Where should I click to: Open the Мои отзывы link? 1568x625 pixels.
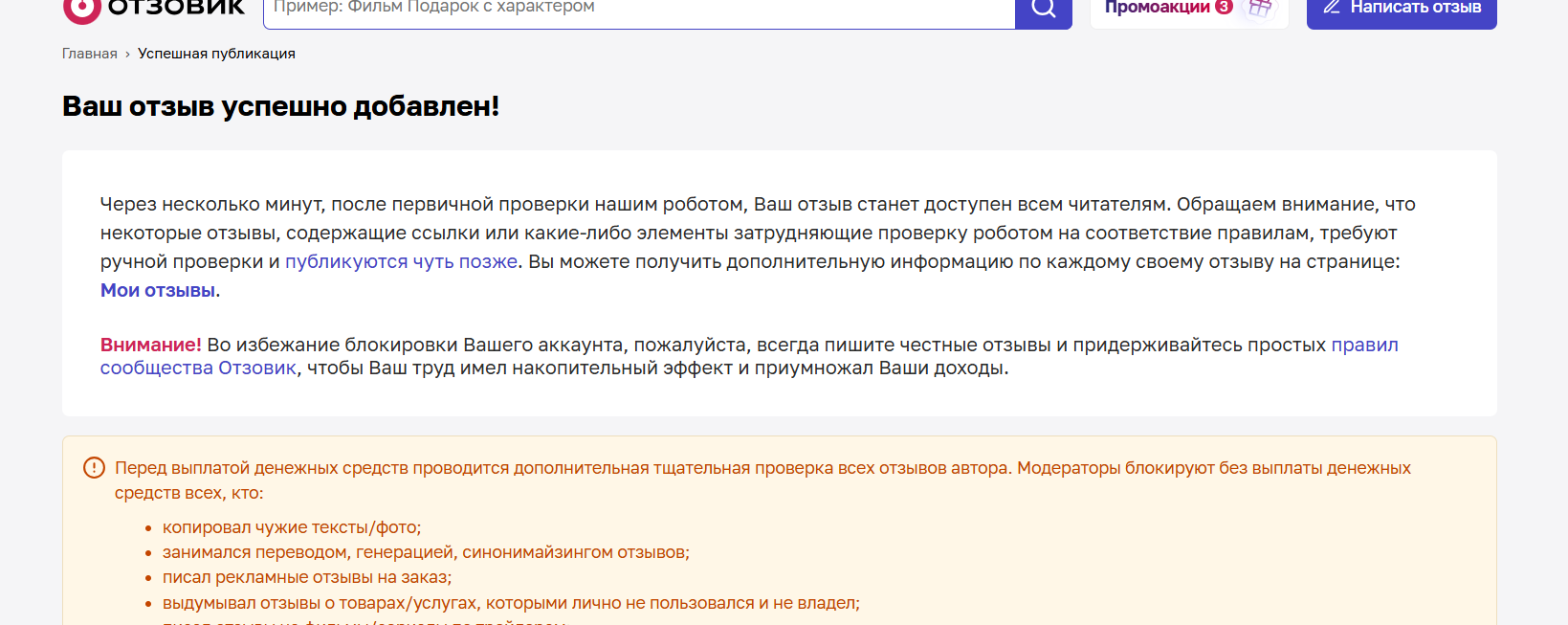click(x=158, y=290)
